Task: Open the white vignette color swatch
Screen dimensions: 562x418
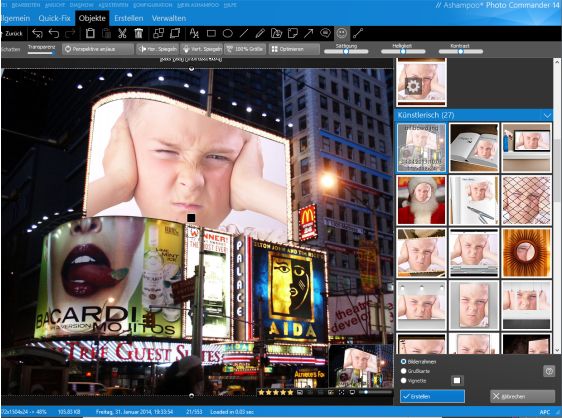Action: (x=457, y=380)
